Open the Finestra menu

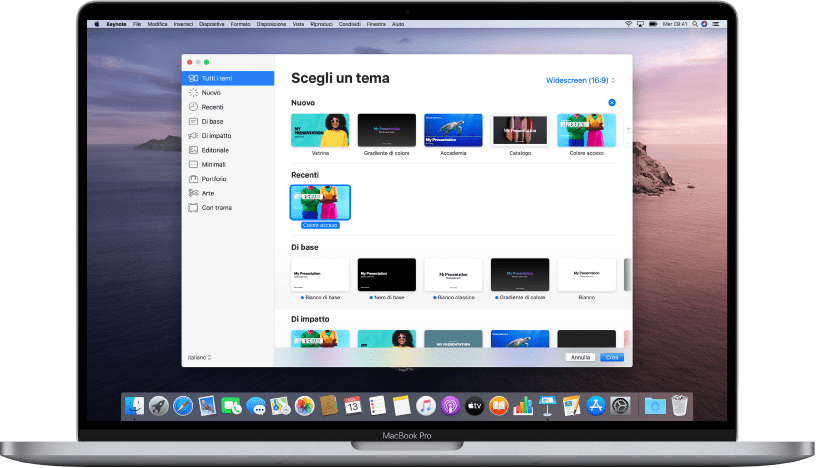tap(376, 24)
